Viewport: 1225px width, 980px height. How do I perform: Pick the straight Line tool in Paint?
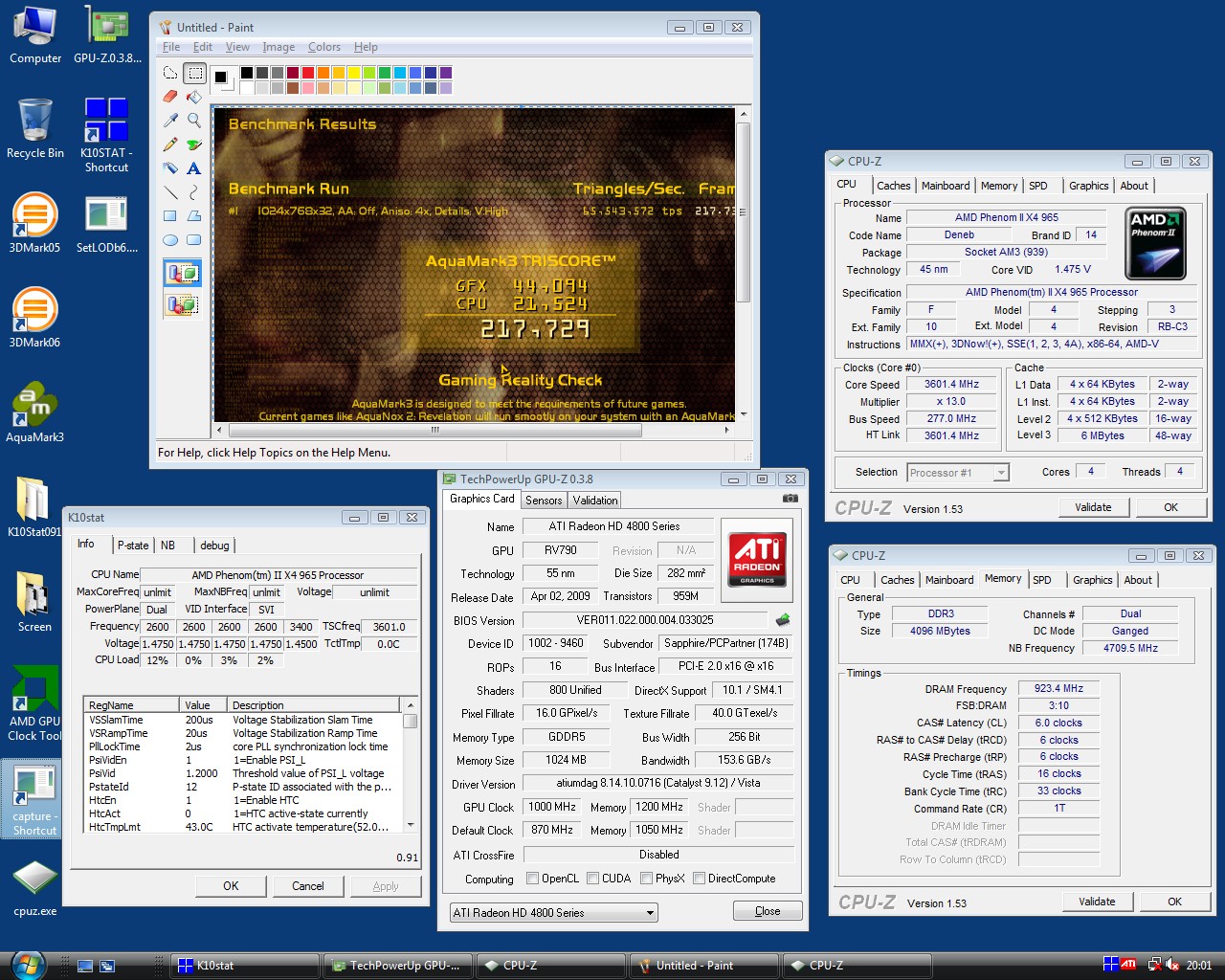[170, 192]
